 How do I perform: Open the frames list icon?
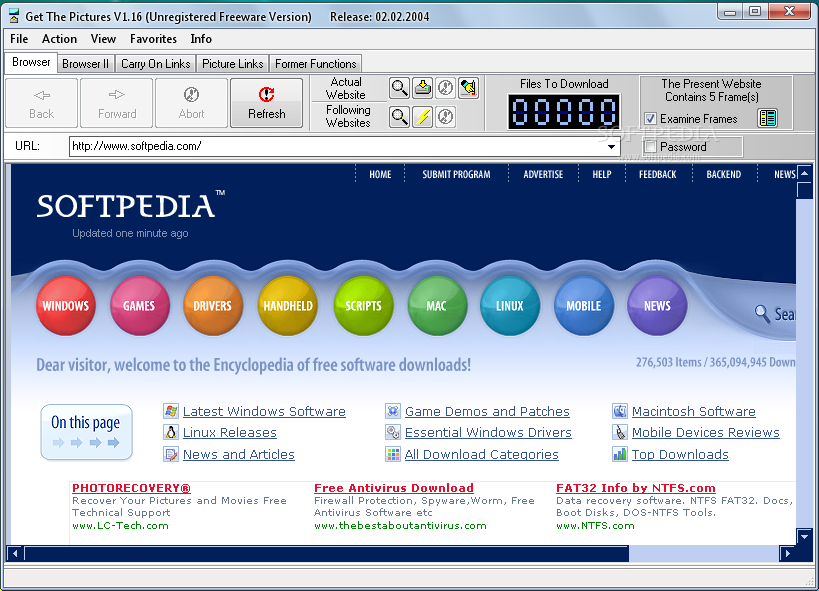click(x=767, y=118)
